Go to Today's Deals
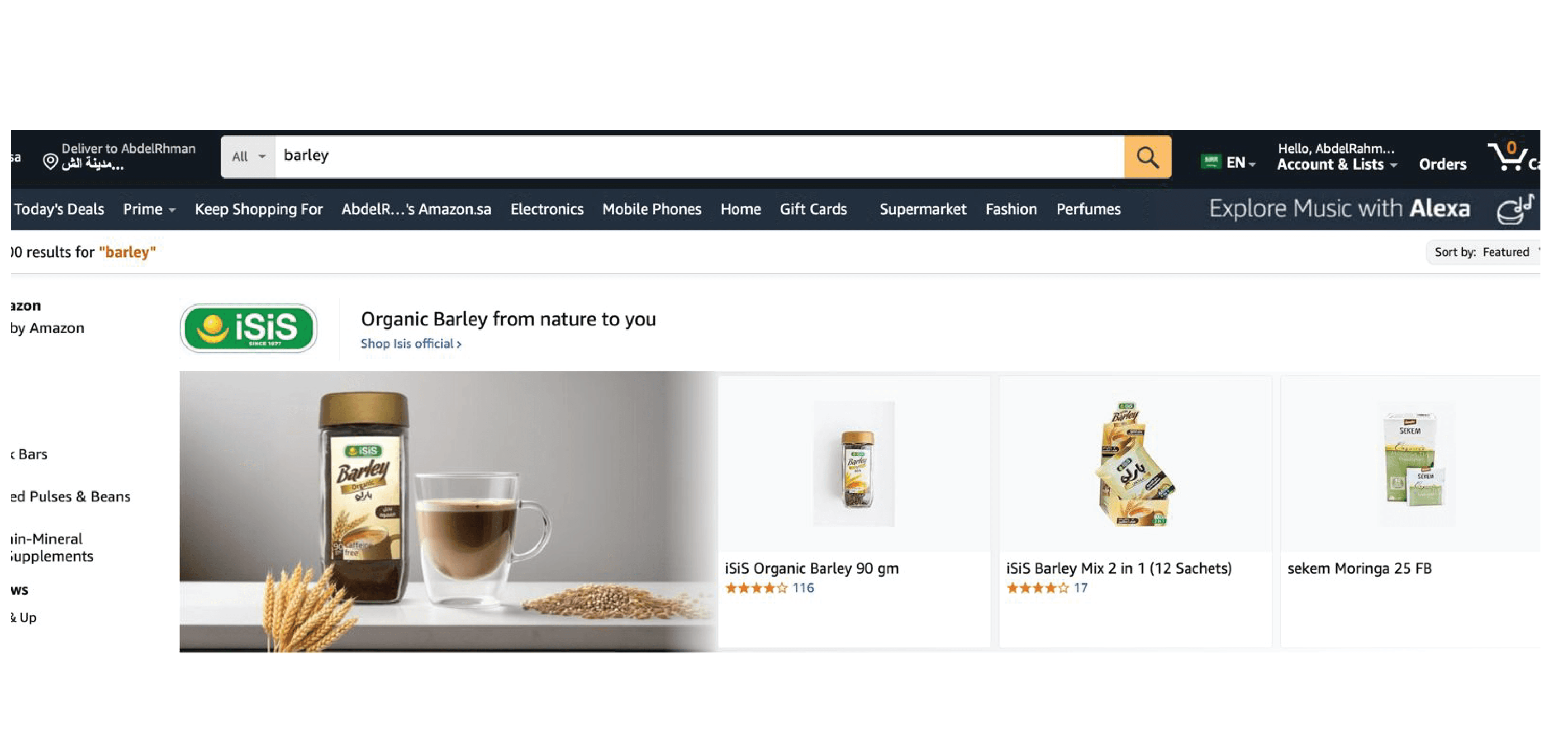The width and height of the screenshot is (1568, 751). 59,209
